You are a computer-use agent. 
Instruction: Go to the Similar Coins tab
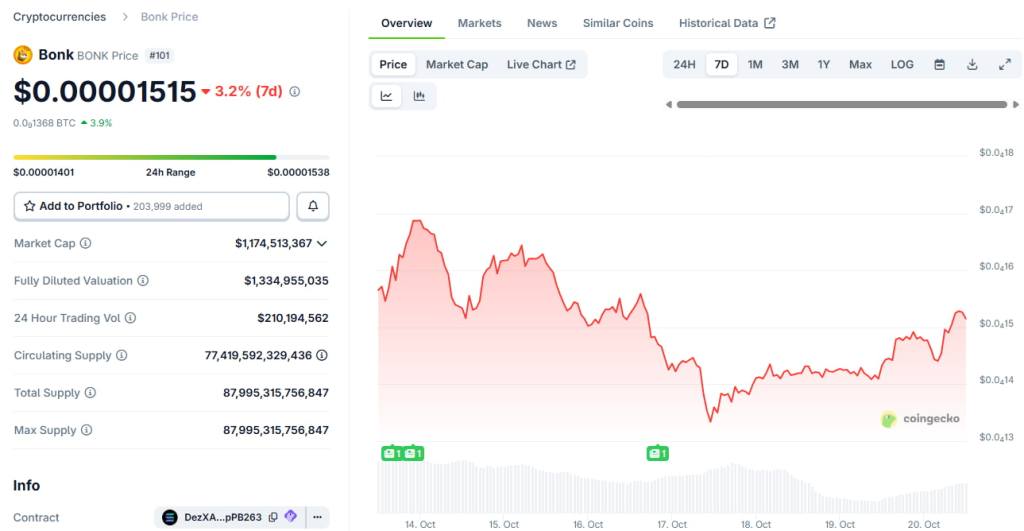pyautogui.click(x=618, y=23)
